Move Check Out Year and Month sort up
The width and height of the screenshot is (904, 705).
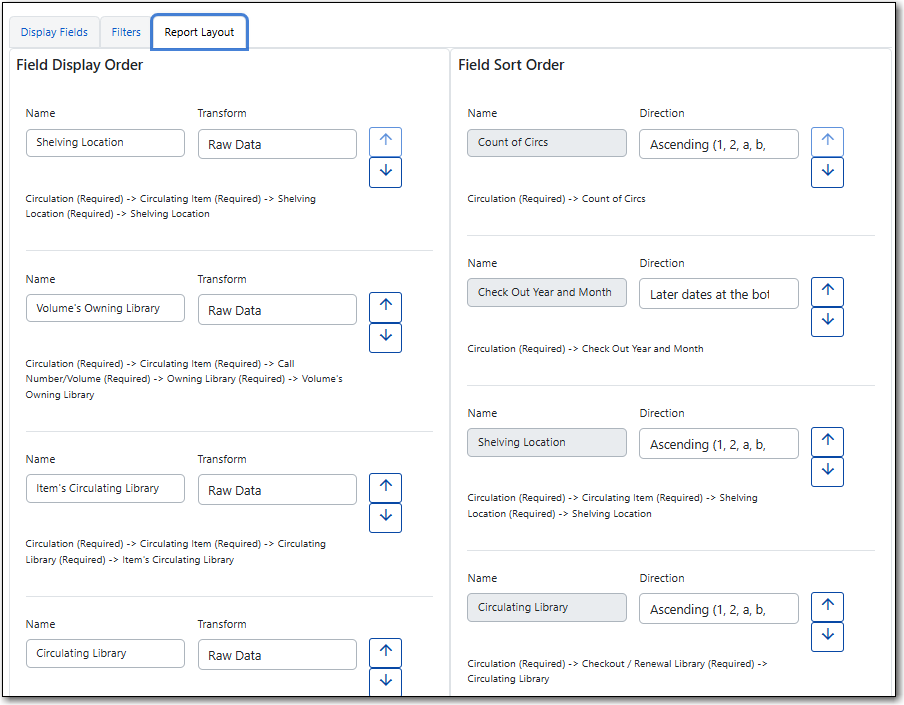click(x=827, y=291)
